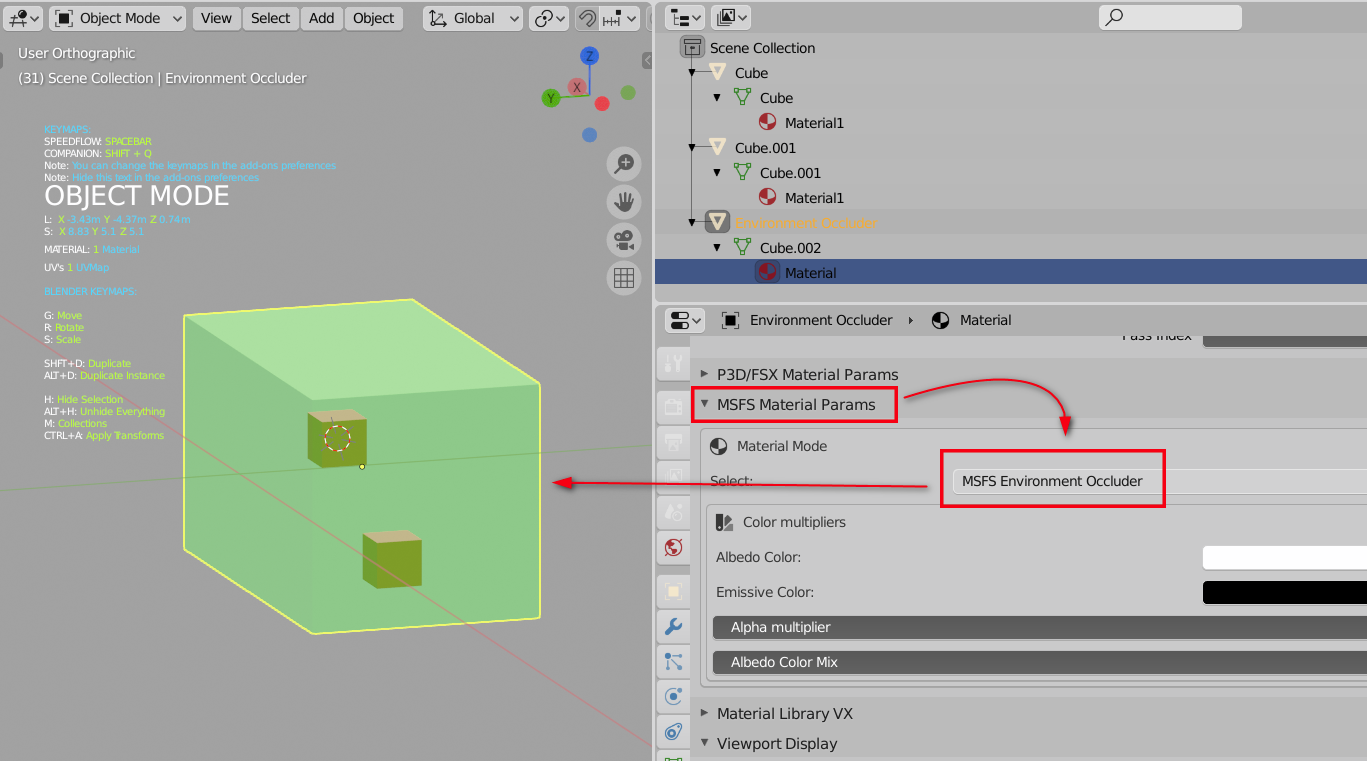Click the top-level Cube object icon
The height and width of the screenshot is (761, 1367).
point(717,72)
